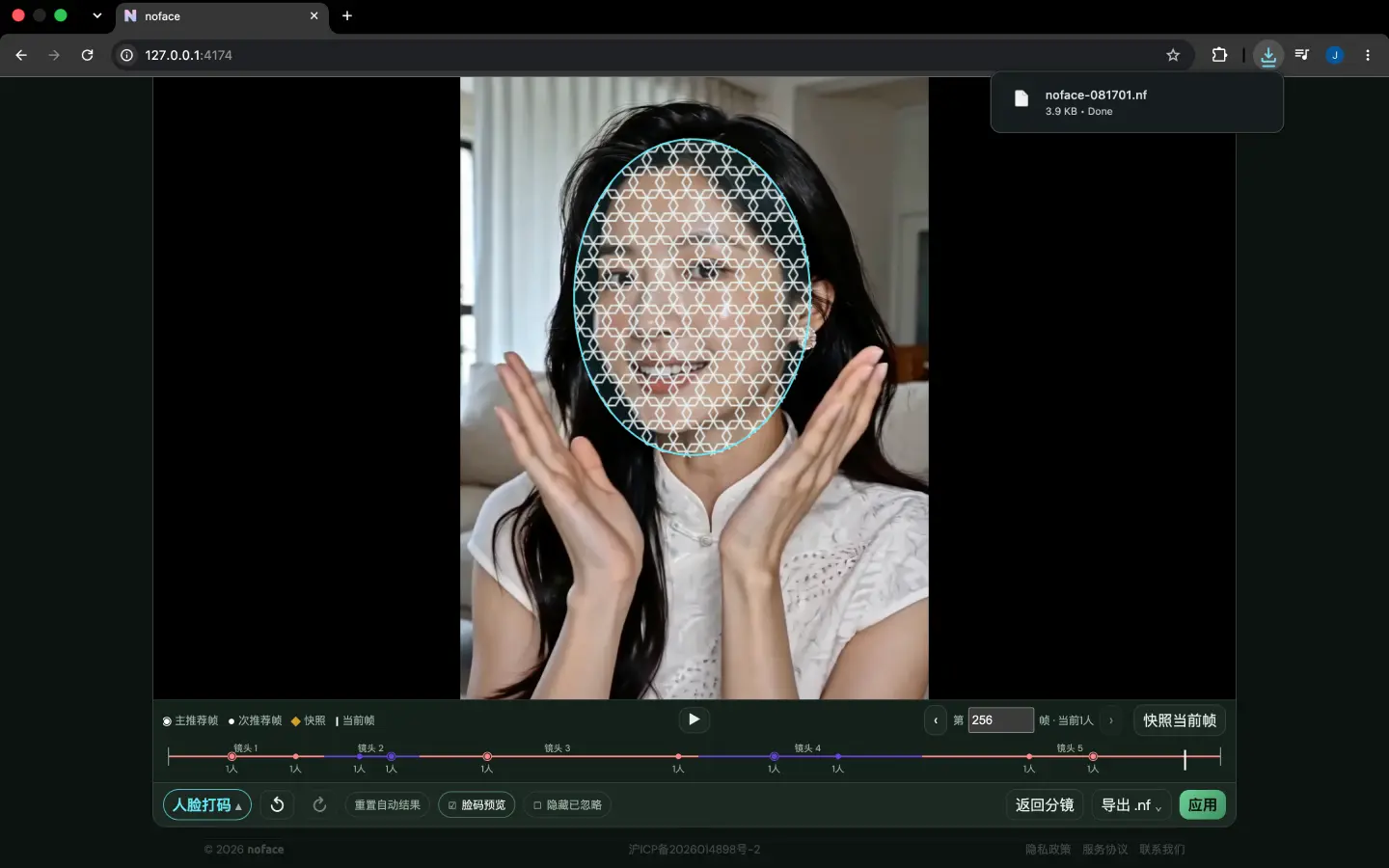Play the video preview
Image resolution: width=1389 pixels, height=868 pixels.
(x=694, y=719)
